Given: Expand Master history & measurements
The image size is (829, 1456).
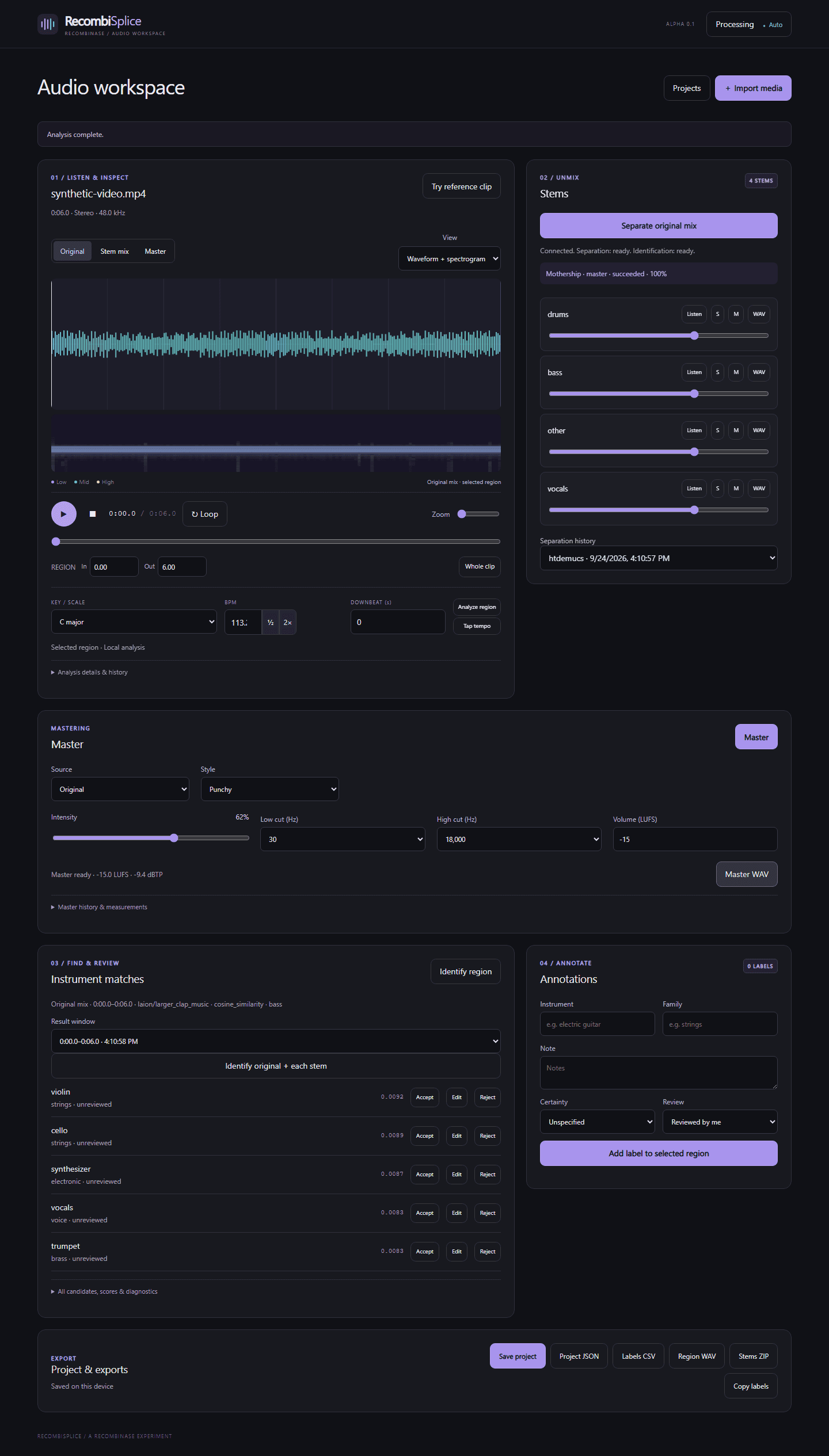Looking at the screenshot, I should click(x=100, y=907).
